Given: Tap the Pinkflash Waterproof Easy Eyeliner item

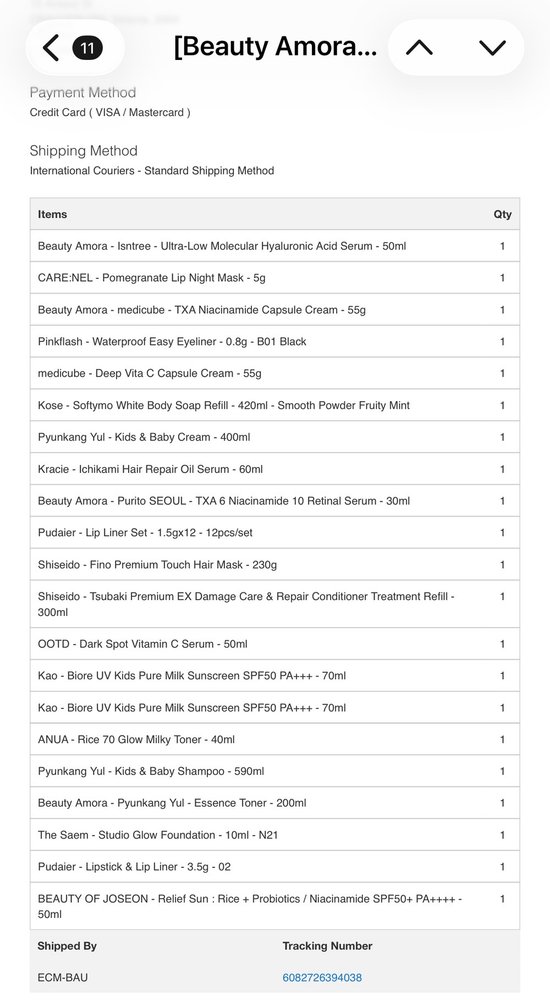Looking at the screenshot, I should point(172,341).
